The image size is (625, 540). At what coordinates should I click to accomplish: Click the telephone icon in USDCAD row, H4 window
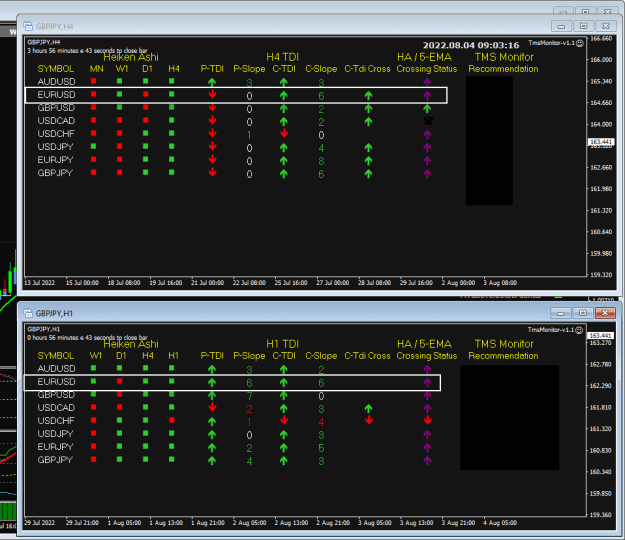click(x=427, y=121)
